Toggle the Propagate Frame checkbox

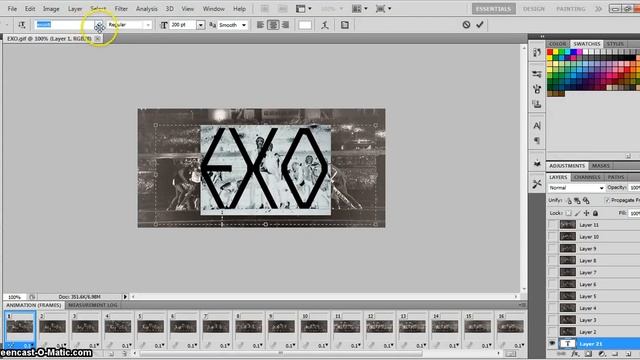pyautogui.click(x=607, y=200)
